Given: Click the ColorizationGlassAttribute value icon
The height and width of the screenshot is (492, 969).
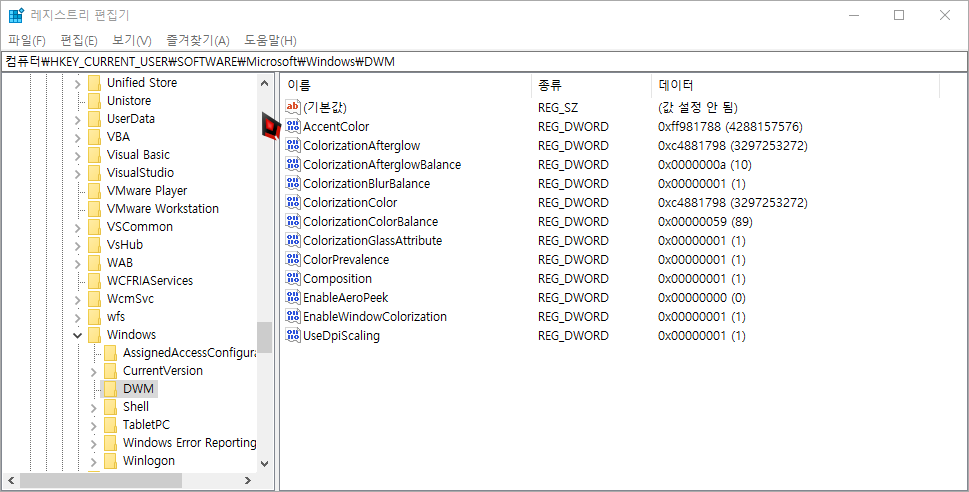Looking at the screenshot, I should pyautogui.click(x=293, y=240).
